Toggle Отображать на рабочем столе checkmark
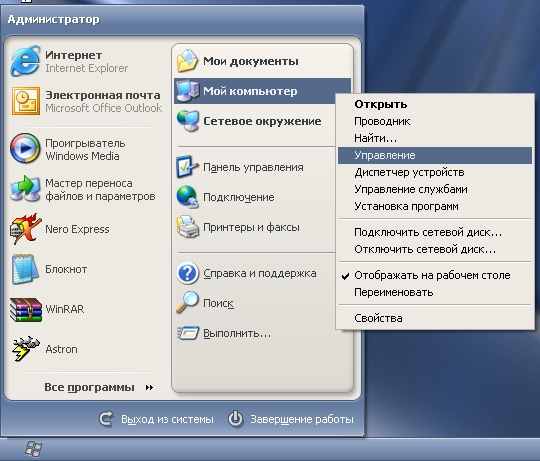The height and width of the screenshot is (461, 540). coord(345,276)
